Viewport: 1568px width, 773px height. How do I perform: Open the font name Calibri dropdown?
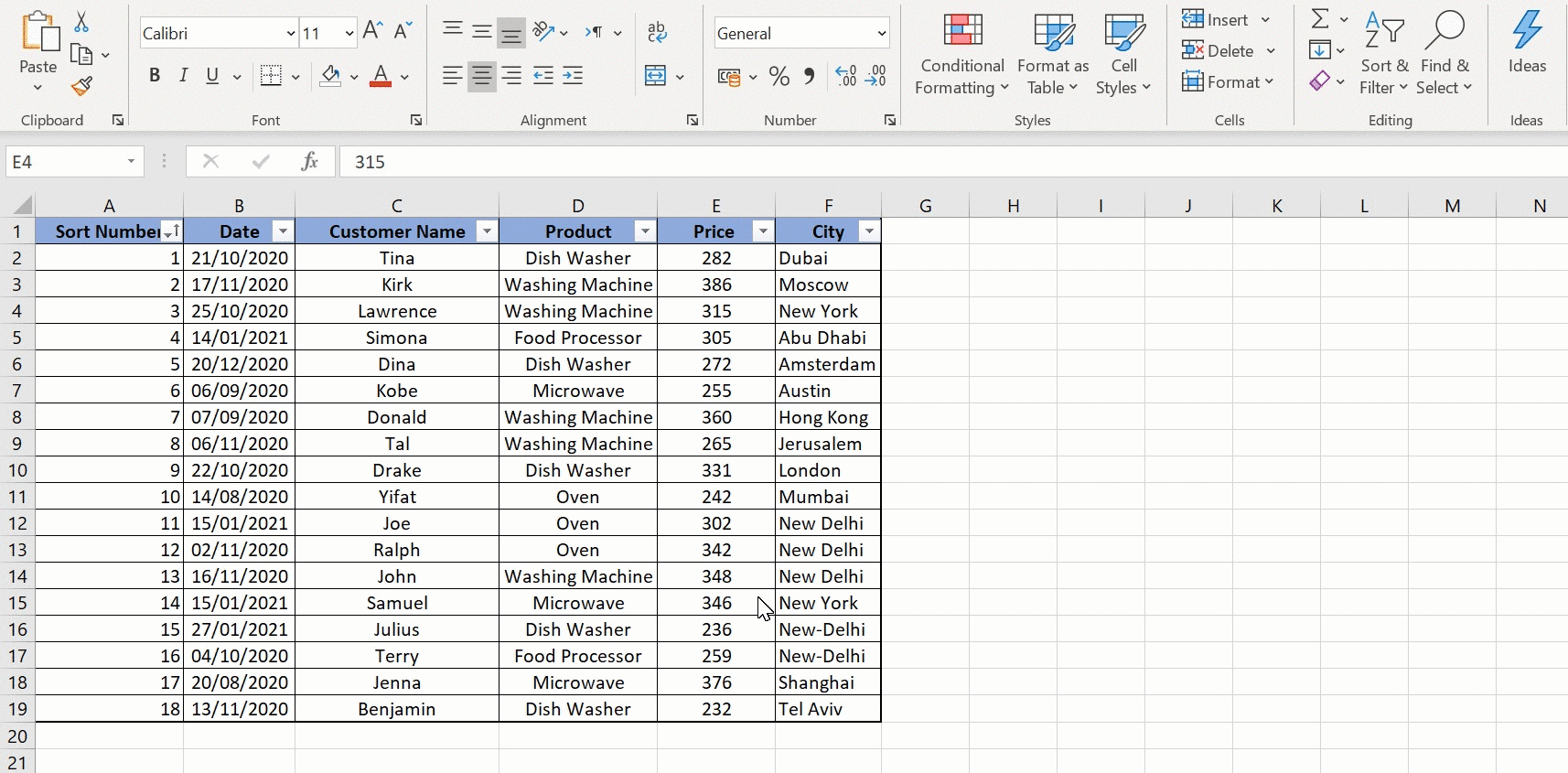pos(291,34)
